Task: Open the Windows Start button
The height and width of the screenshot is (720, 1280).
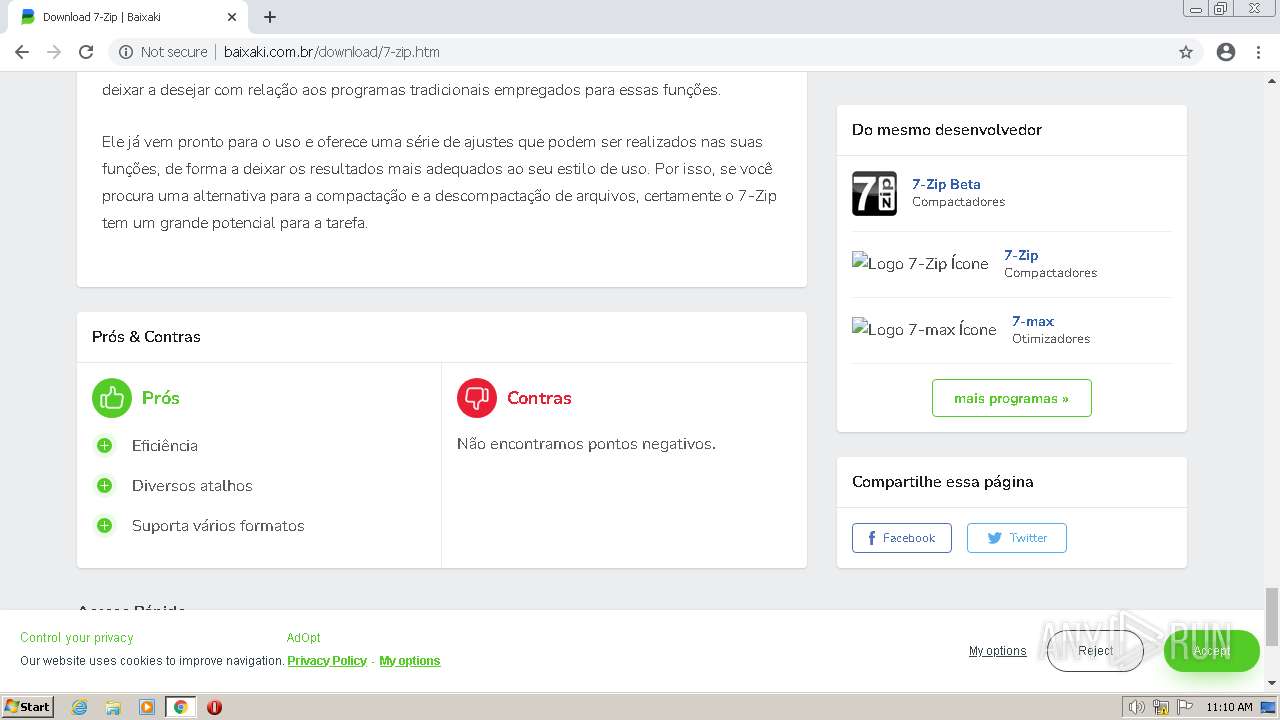Action: (27, 706)
